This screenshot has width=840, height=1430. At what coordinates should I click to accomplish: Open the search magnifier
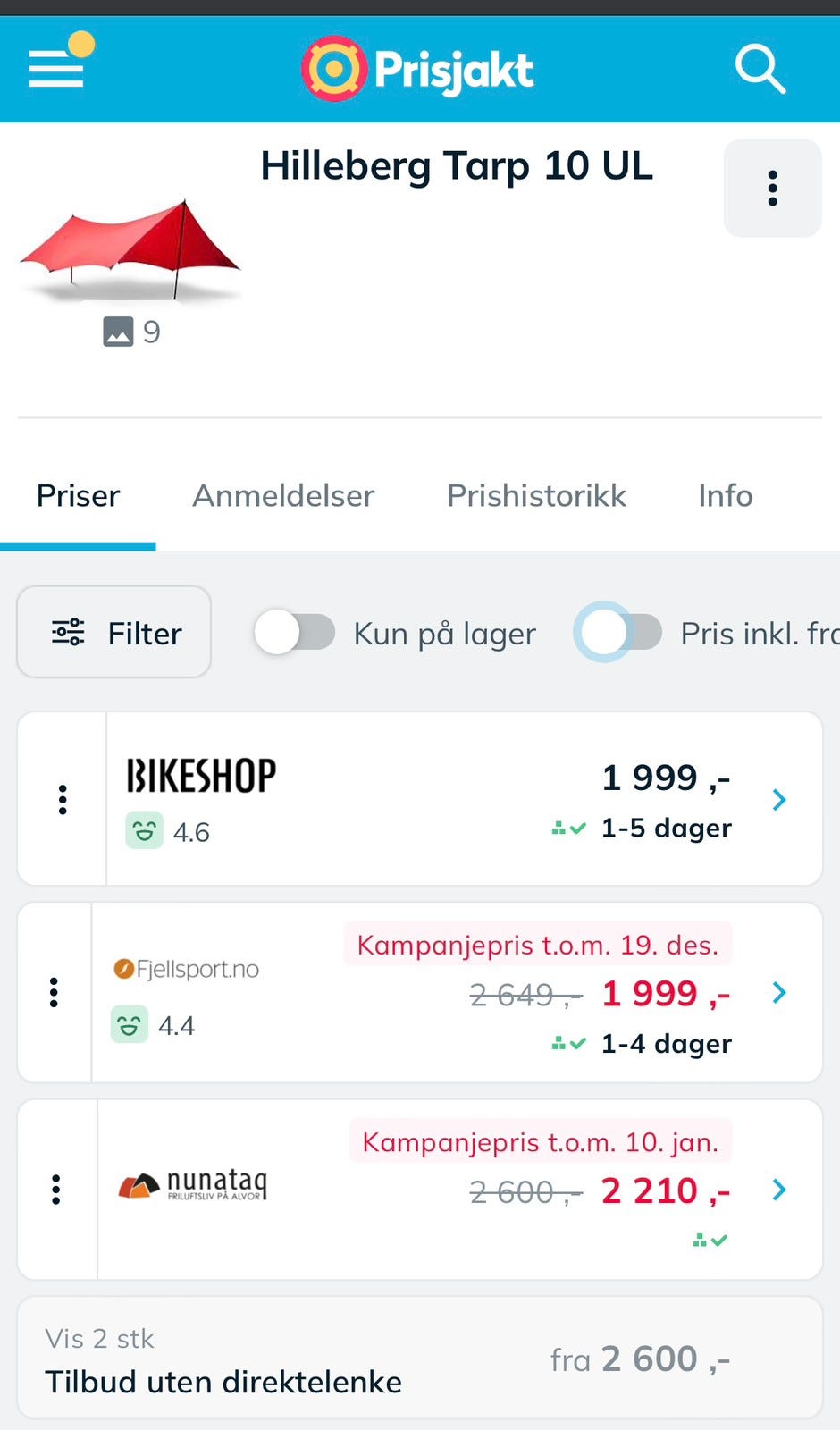[x=760, y=69]
